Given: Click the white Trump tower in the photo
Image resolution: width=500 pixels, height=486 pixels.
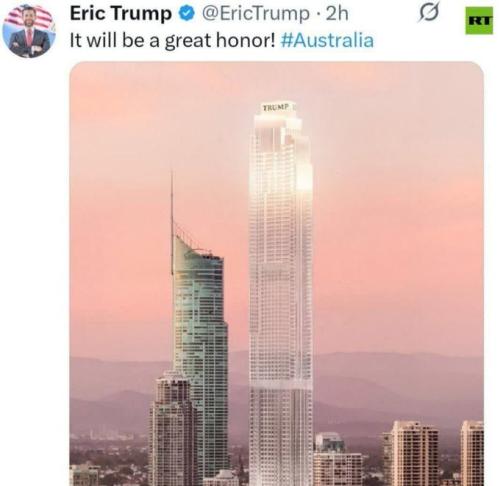Looking at the screenshot, I should [281, 293].
